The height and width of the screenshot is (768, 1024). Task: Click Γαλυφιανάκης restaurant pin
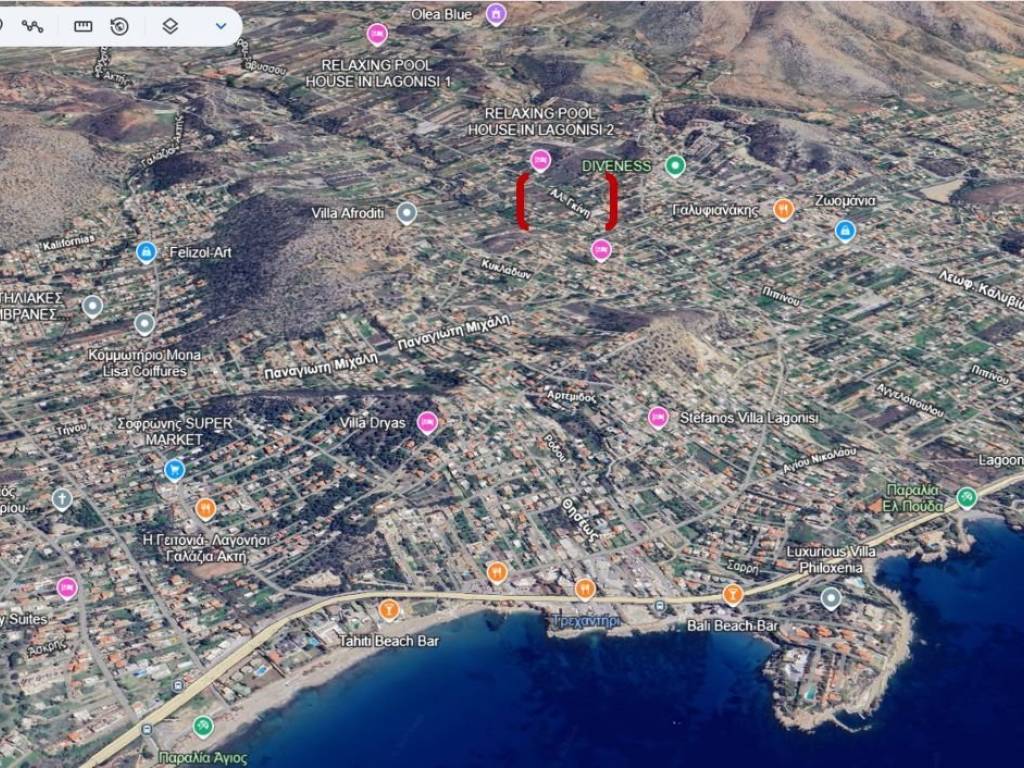[783, 209]
